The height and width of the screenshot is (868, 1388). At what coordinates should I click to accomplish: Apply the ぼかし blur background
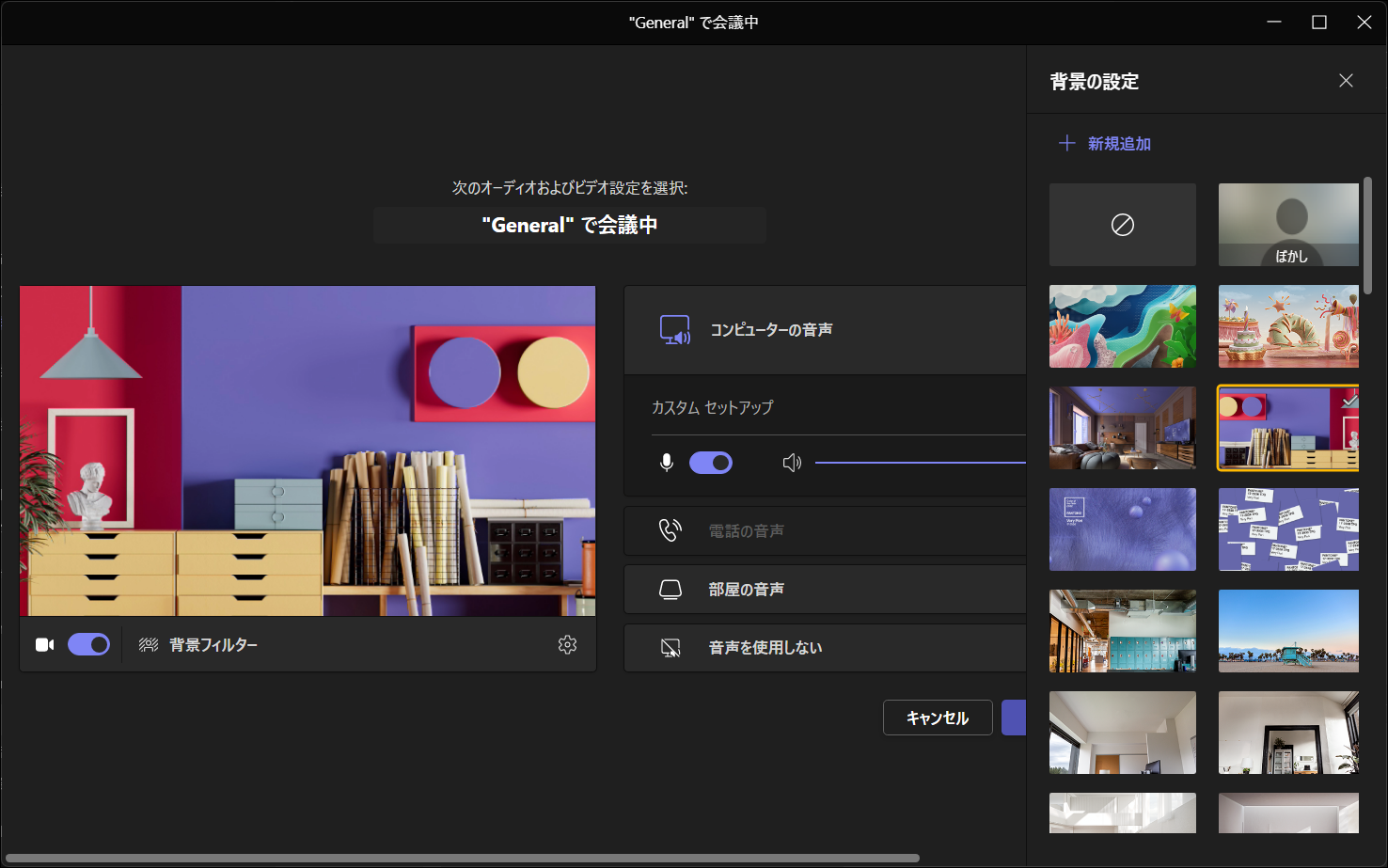[x=1288, y=224]
